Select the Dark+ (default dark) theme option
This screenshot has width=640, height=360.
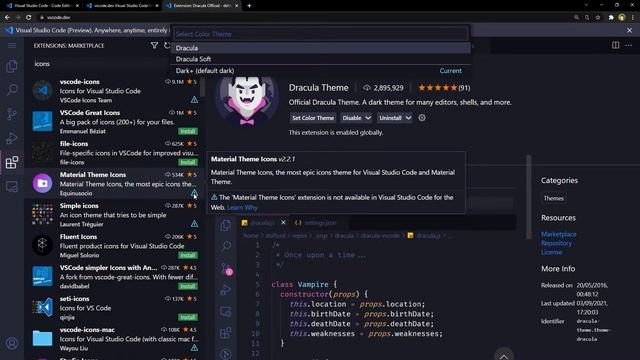point(321,71)
